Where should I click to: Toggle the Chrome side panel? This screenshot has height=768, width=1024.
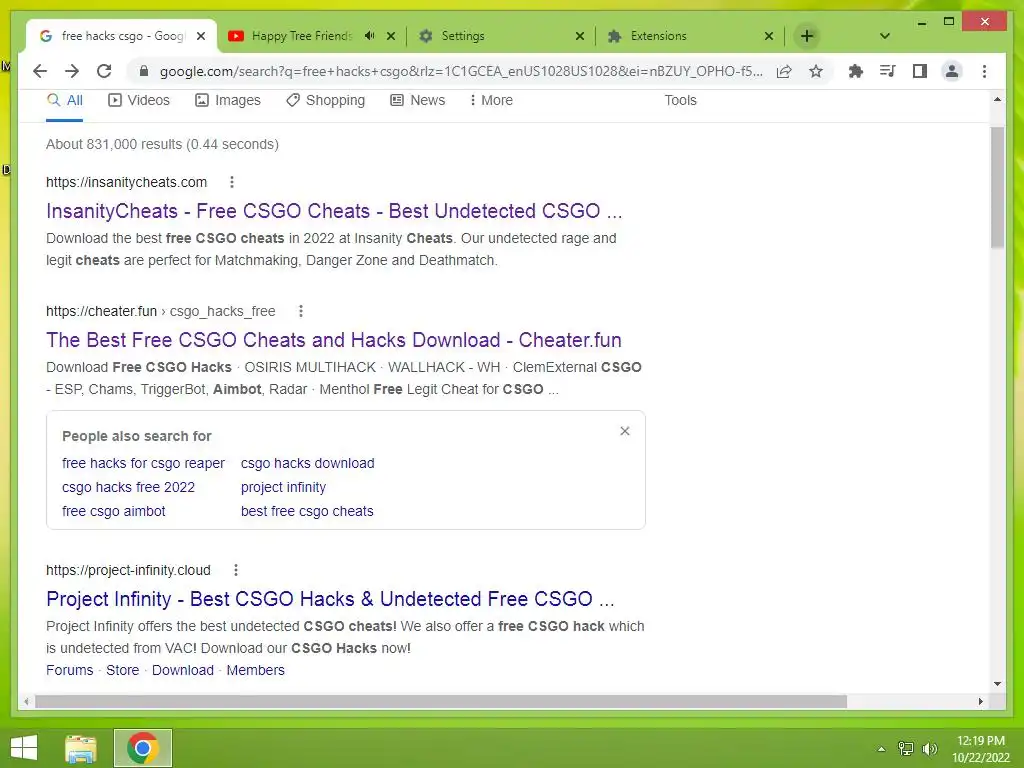click(920, 71)
